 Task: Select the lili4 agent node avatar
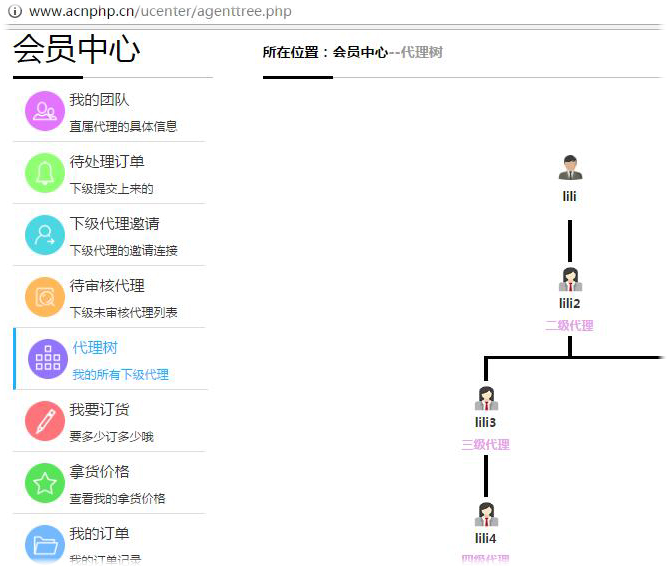click(486, 514)
